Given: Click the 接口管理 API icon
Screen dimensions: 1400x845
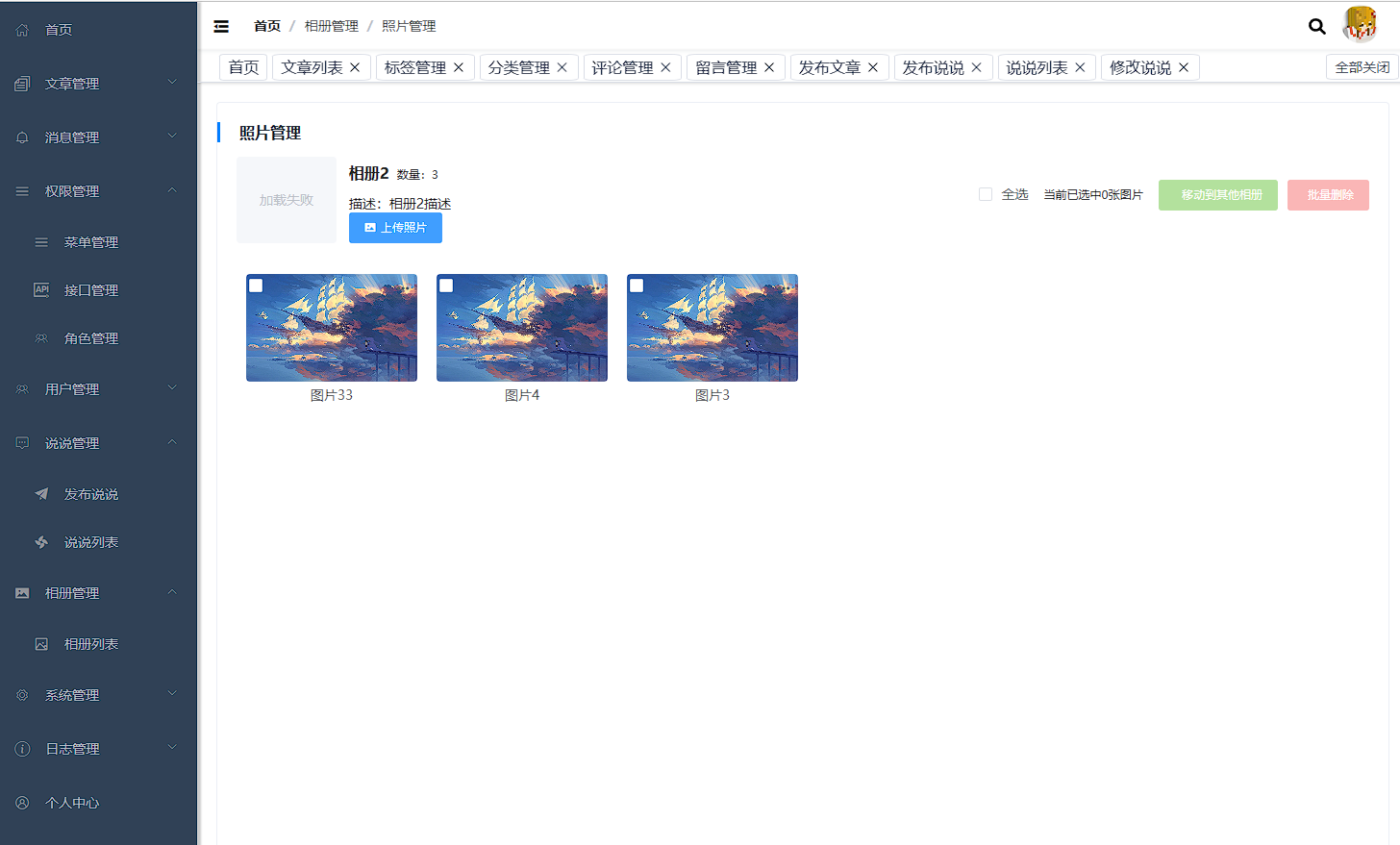Looking at the screenshot, I should 41,289.
